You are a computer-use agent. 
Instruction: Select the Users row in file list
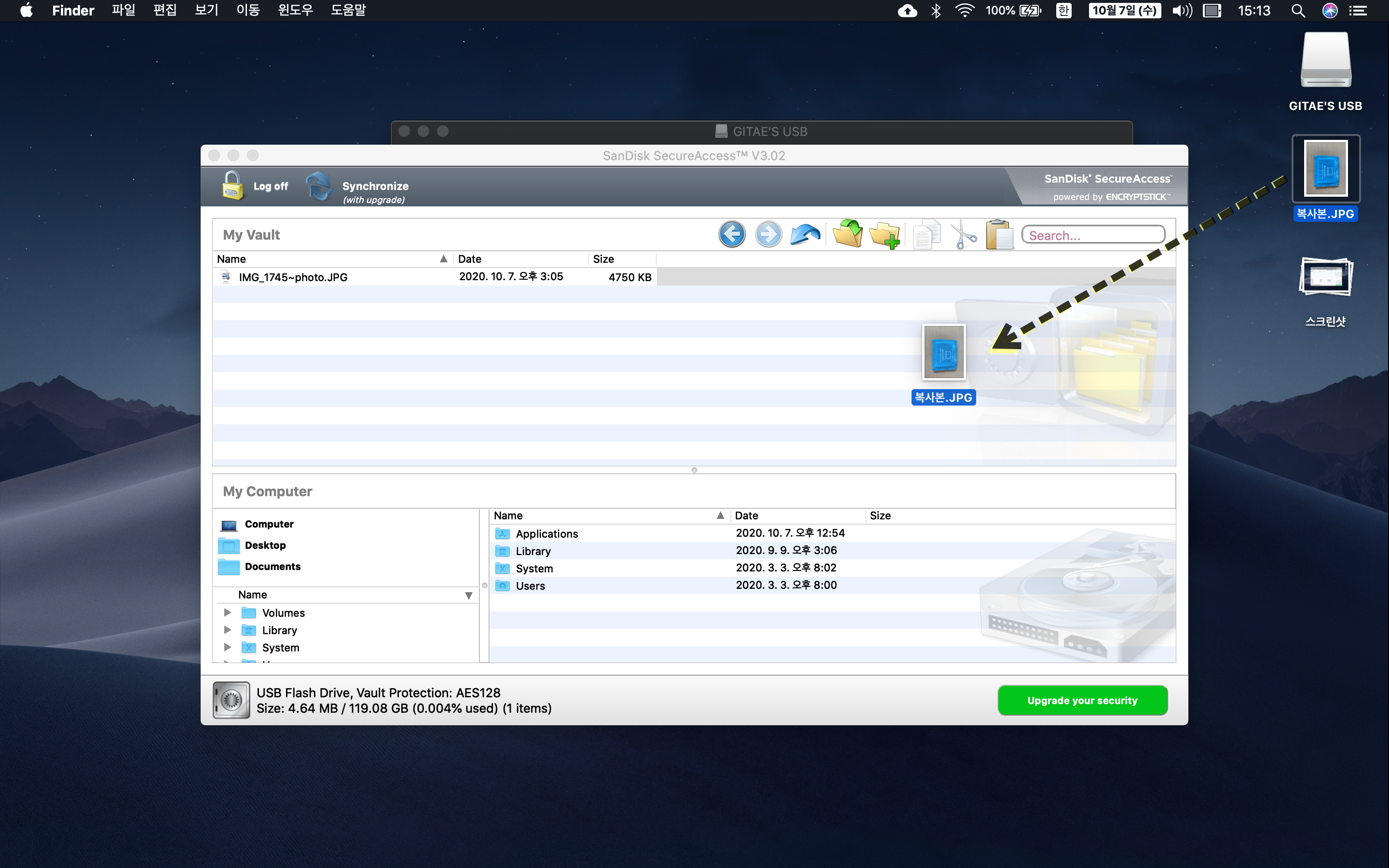[832, 585]
